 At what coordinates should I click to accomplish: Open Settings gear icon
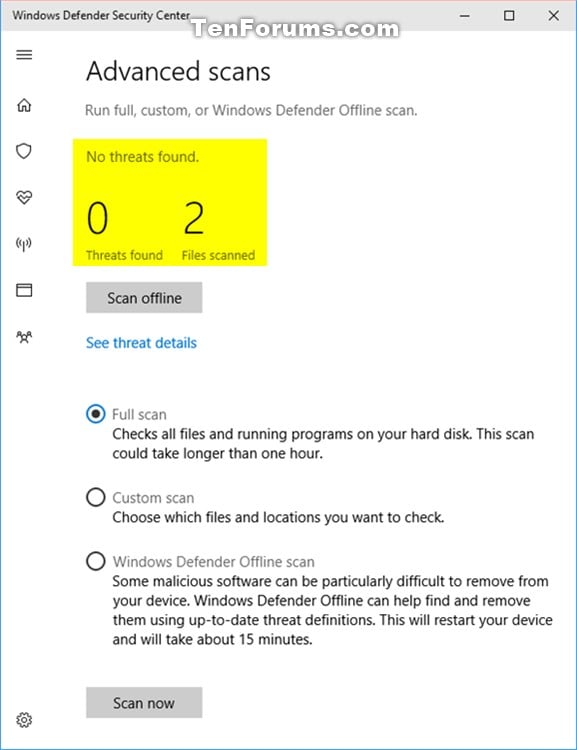(24, 719)
